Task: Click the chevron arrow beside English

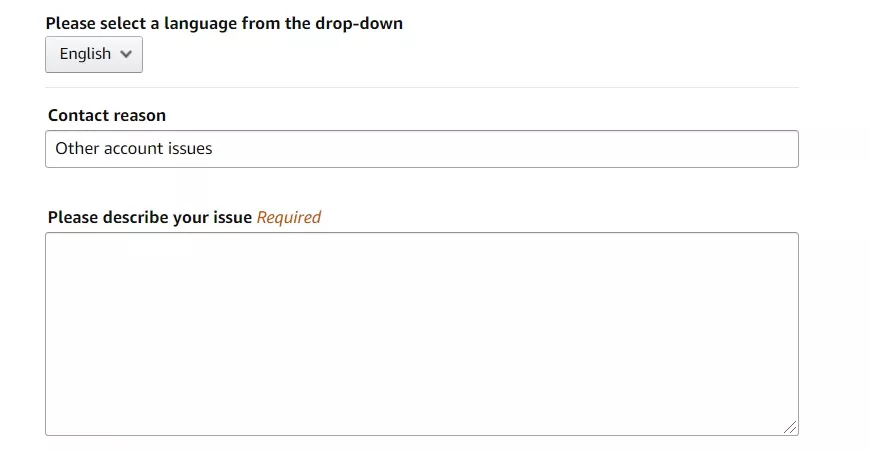Action: pyautogui.click(x=126, y=55)
